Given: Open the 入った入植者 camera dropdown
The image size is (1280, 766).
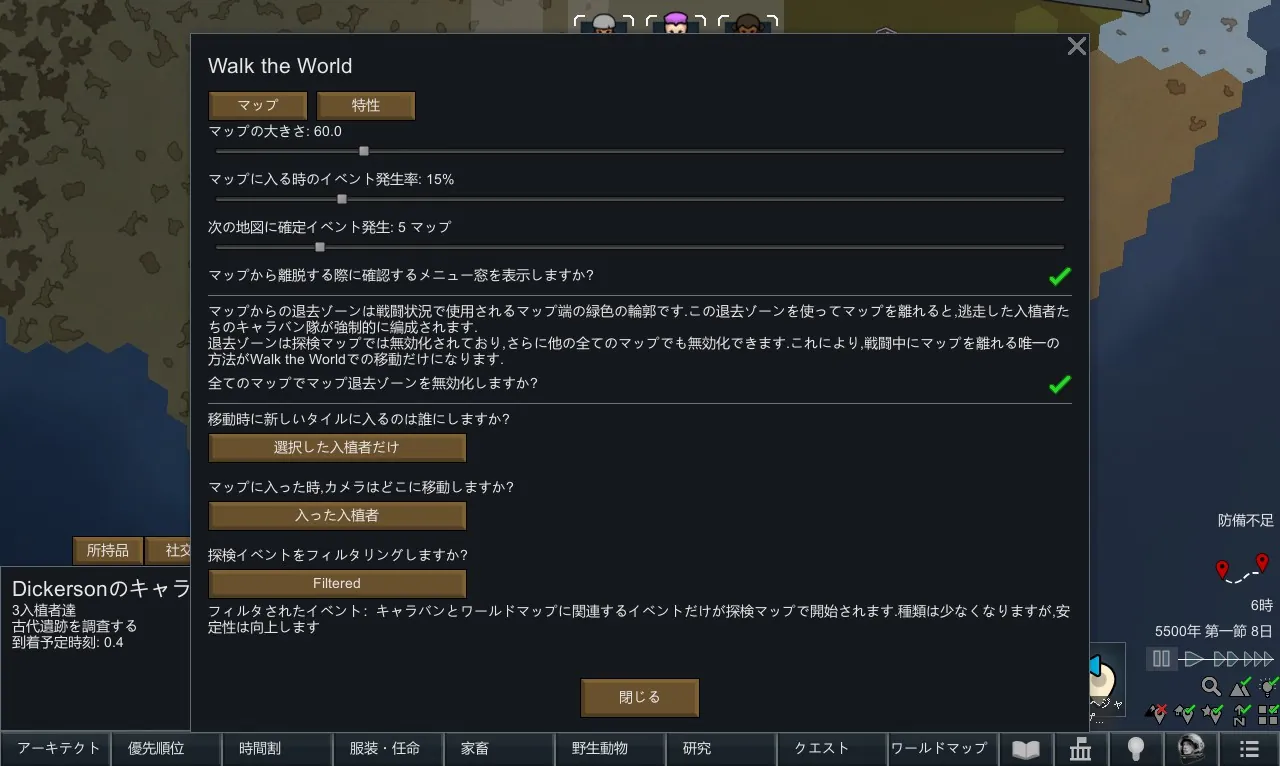Looking at the screenshot, I should click(x=337, y=516).
